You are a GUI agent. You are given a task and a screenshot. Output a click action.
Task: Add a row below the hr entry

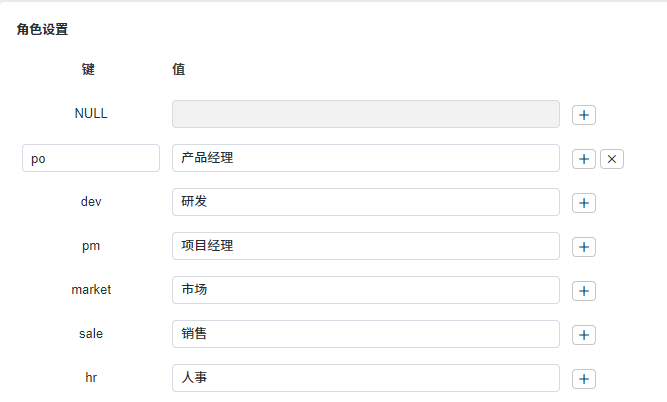(x=584, y=379)
